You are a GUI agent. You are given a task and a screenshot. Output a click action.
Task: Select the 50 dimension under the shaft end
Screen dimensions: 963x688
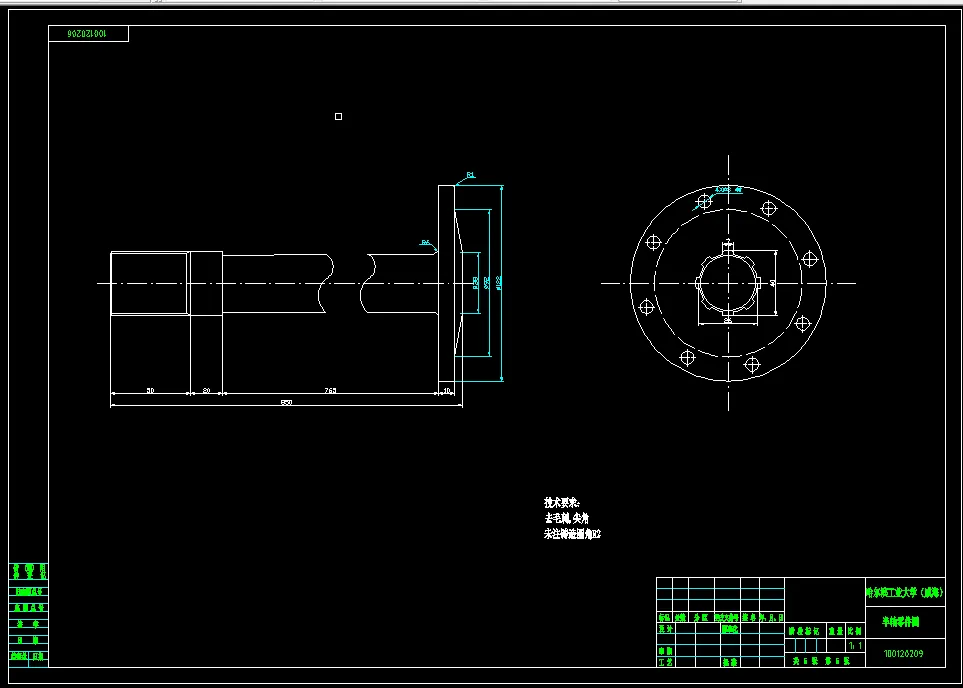pyautogui.click(x=150, y=391)
